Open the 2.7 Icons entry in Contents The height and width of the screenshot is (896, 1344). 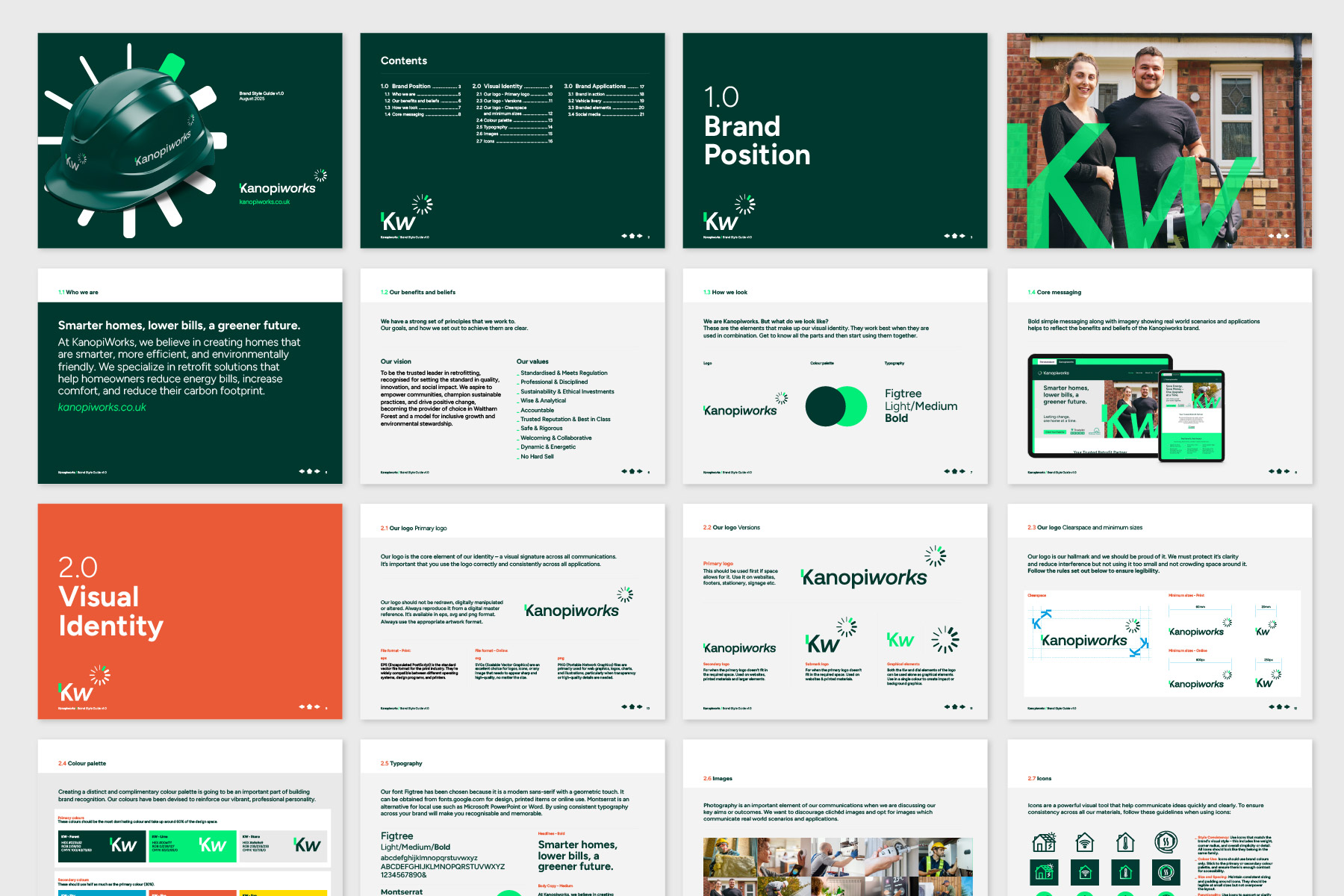489,140
